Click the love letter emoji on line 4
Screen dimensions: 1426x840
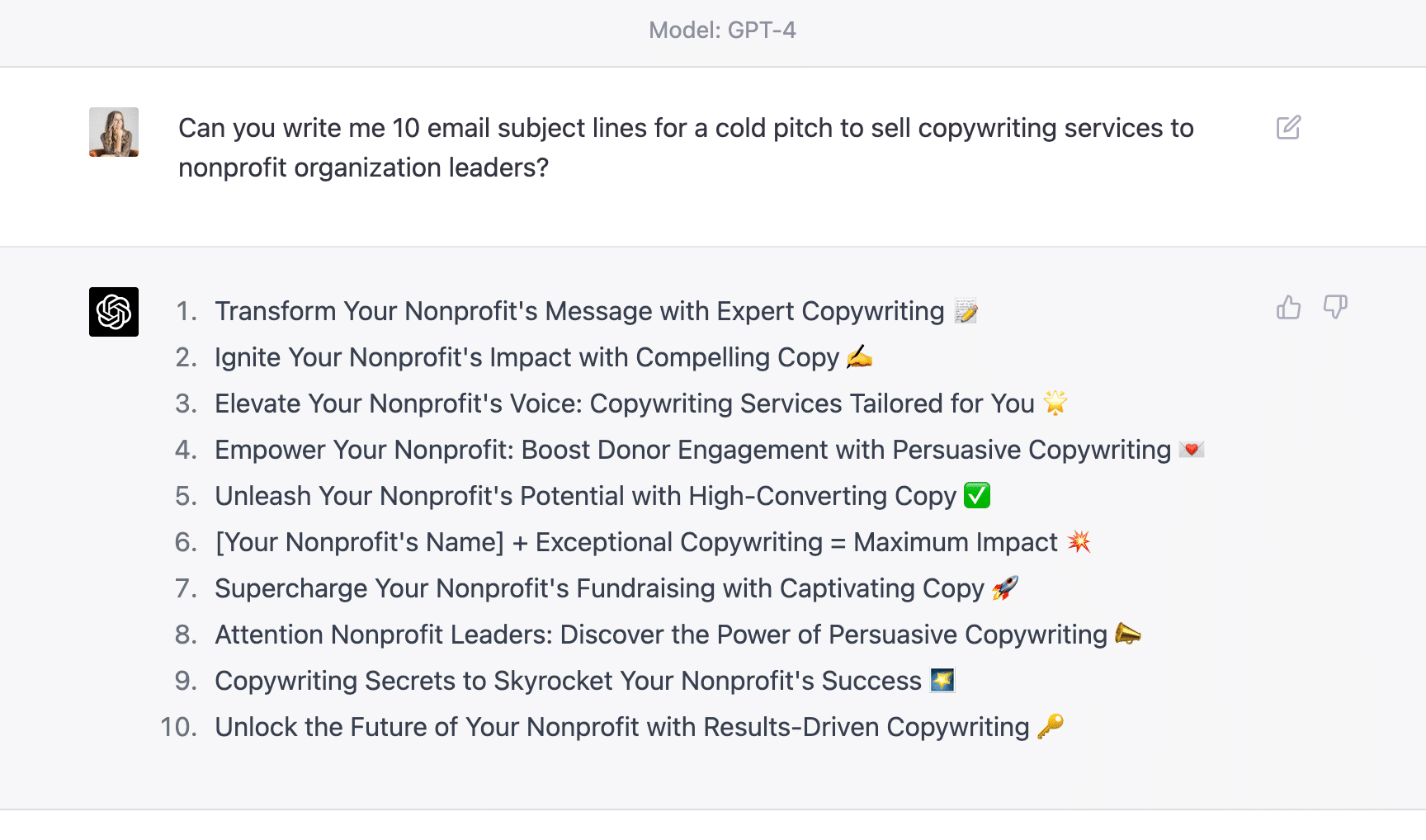click(x=1192, y=449)
